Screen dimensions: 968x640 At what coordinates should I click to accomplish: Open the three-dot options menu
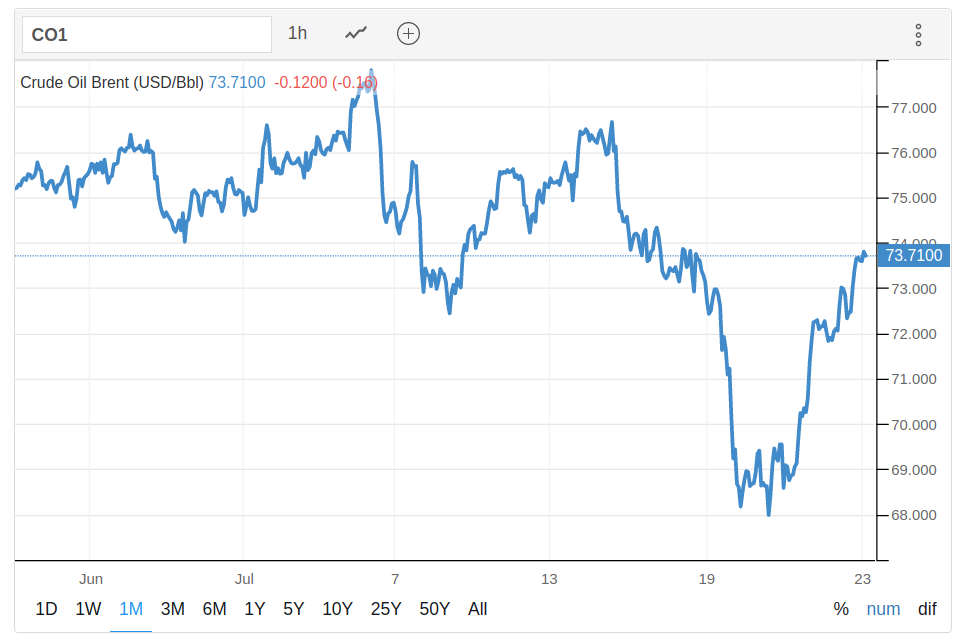[x=918, y=35]
